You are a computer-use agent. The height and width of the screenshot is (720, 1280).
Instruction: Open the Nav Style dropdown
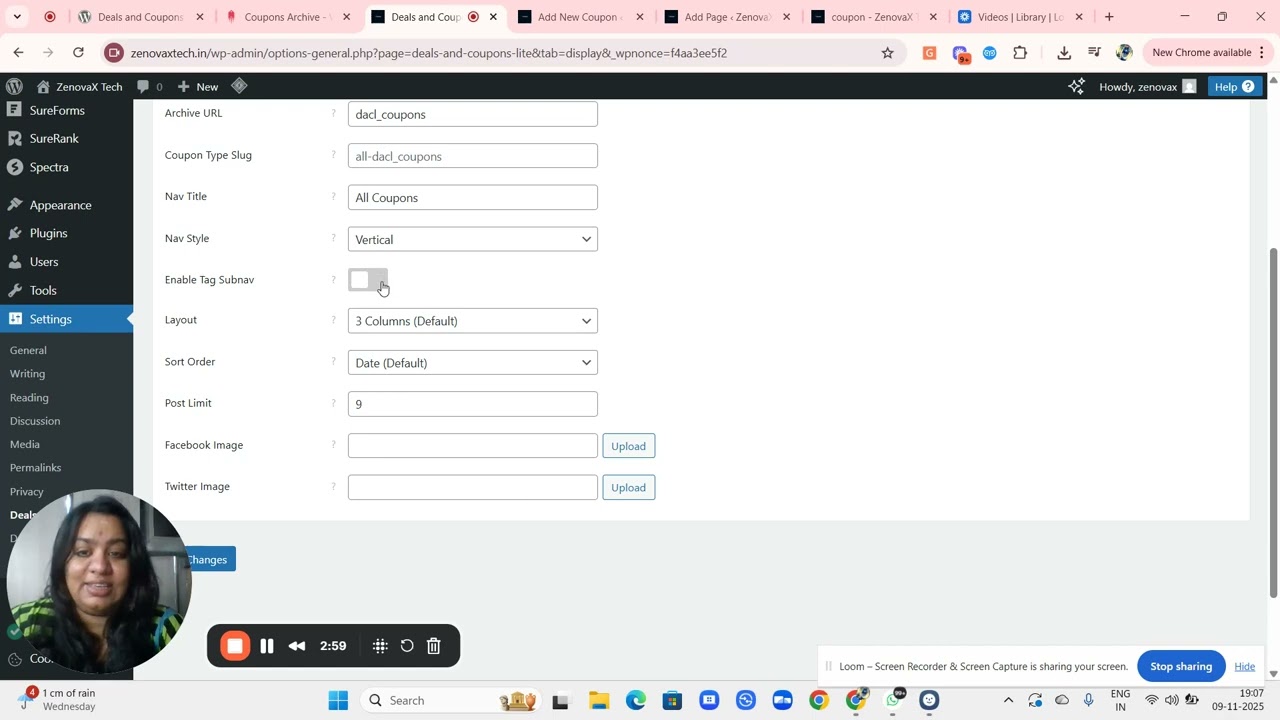pyautogui.click(x=473, y=239)
